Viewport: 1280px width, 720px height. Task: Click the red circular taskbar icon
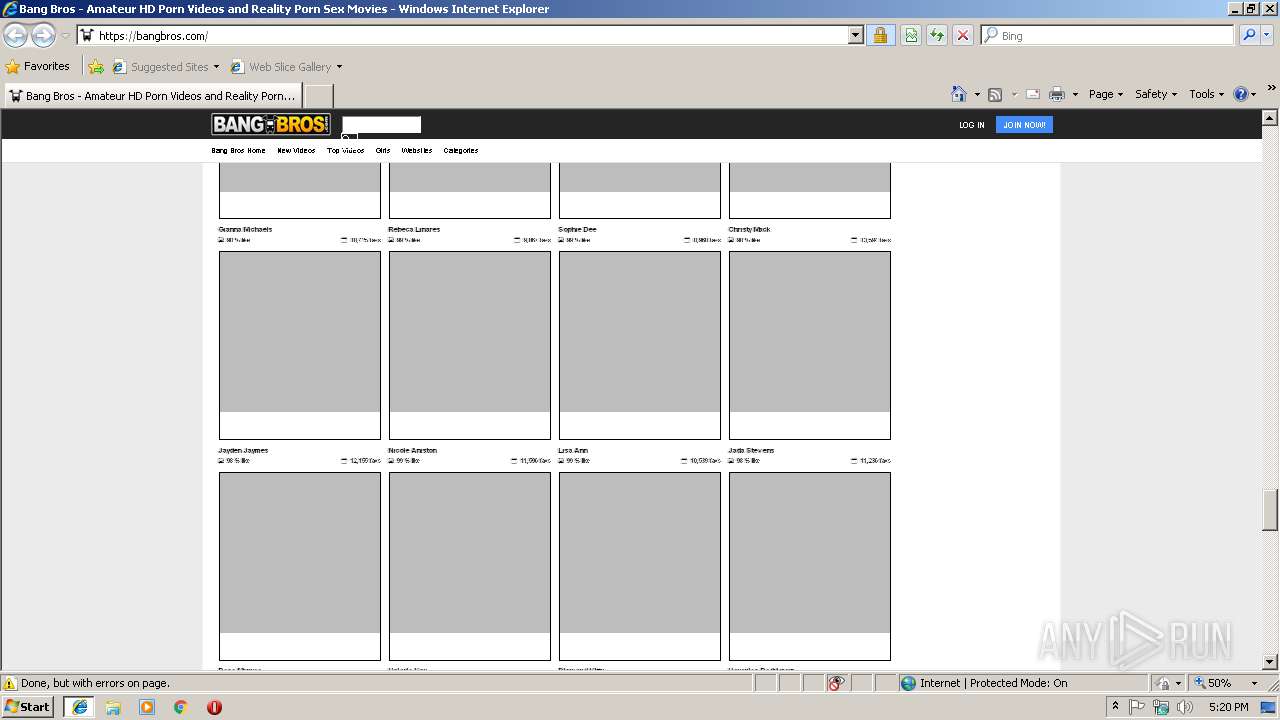point(214,706)
